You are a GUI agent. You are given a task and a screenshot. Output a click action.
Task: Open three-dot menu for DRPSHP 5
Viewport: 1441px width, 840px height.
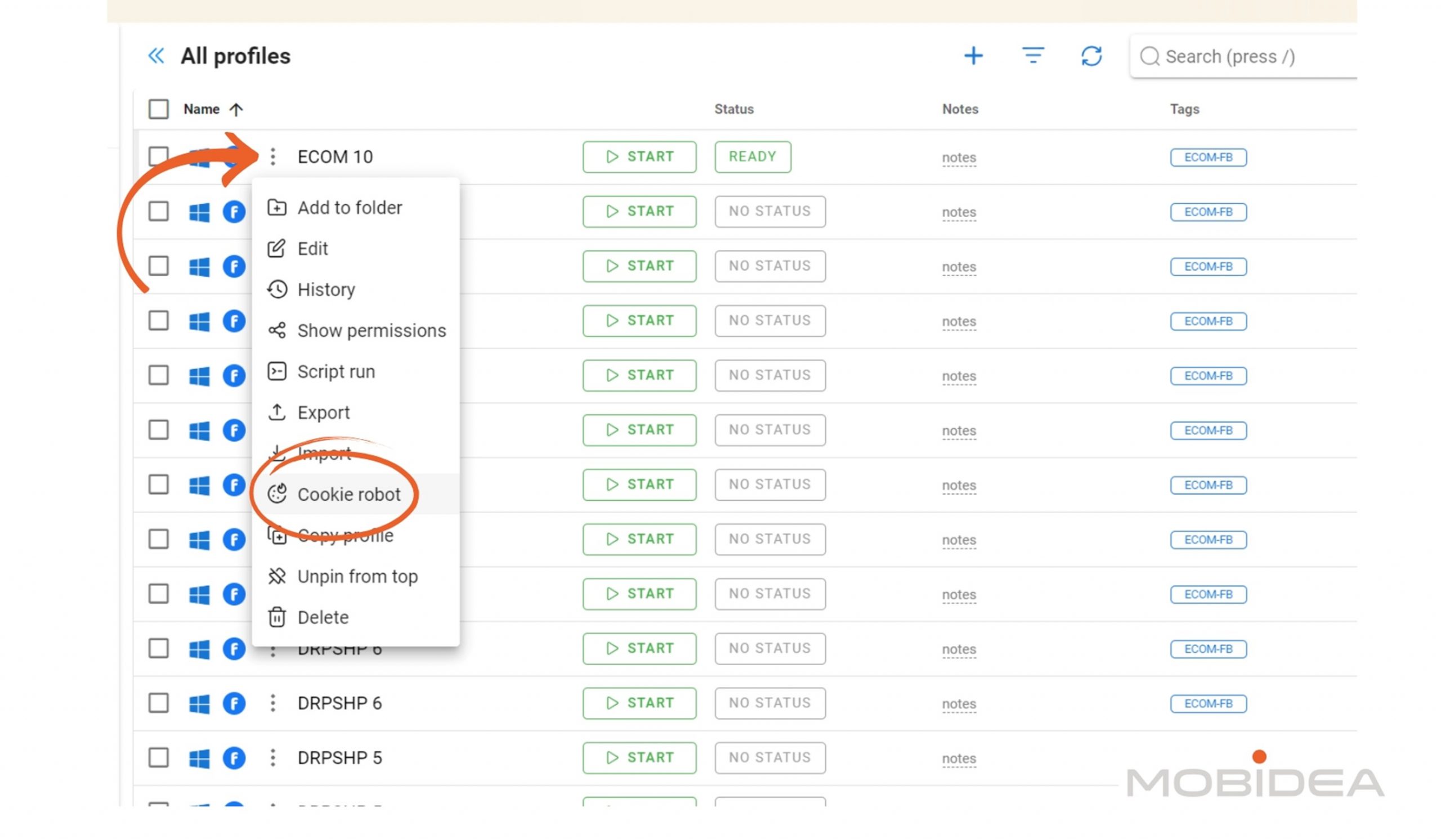tap(273, 758)
